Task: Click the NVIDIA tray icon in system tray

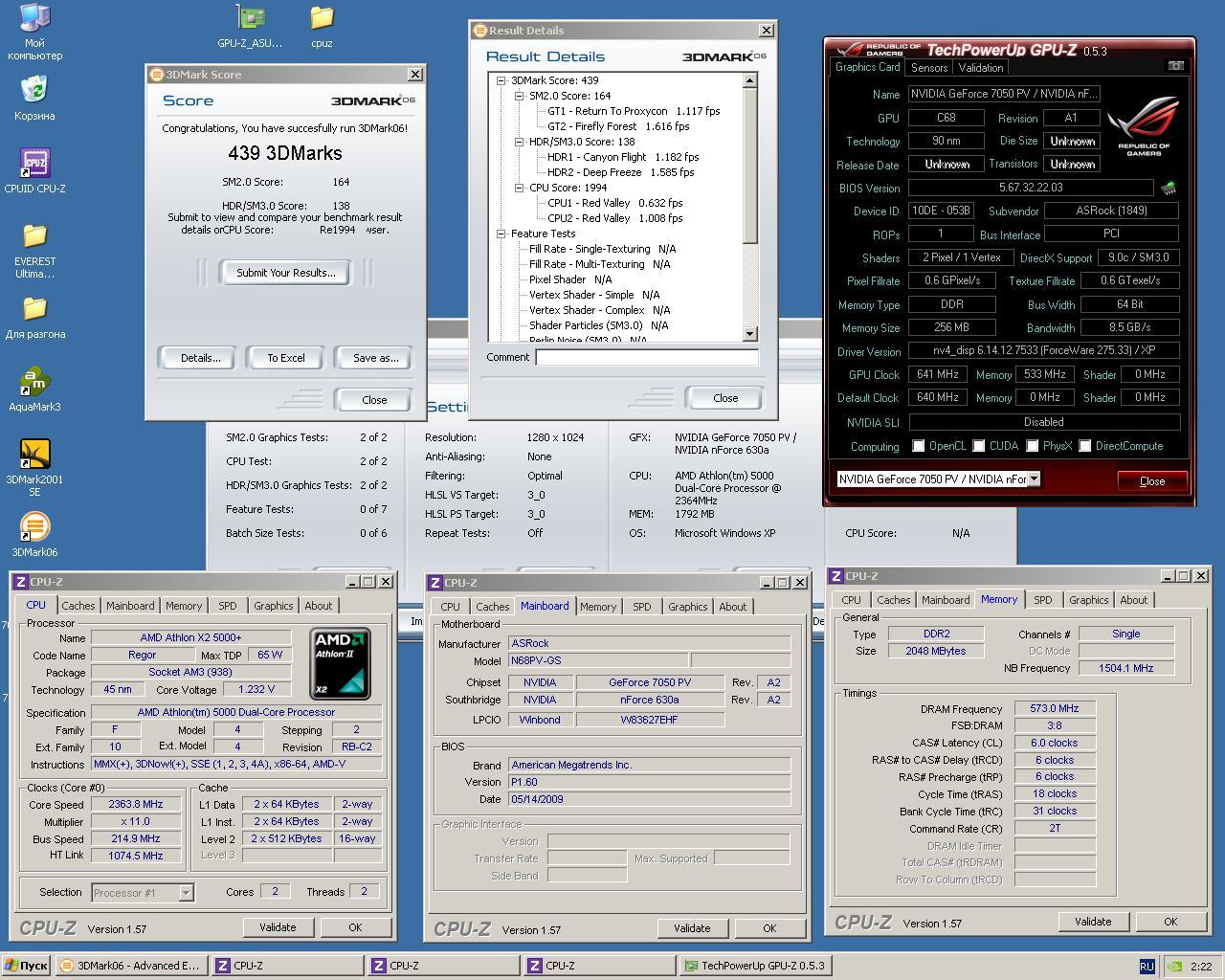Action: tap(1173, 966)
